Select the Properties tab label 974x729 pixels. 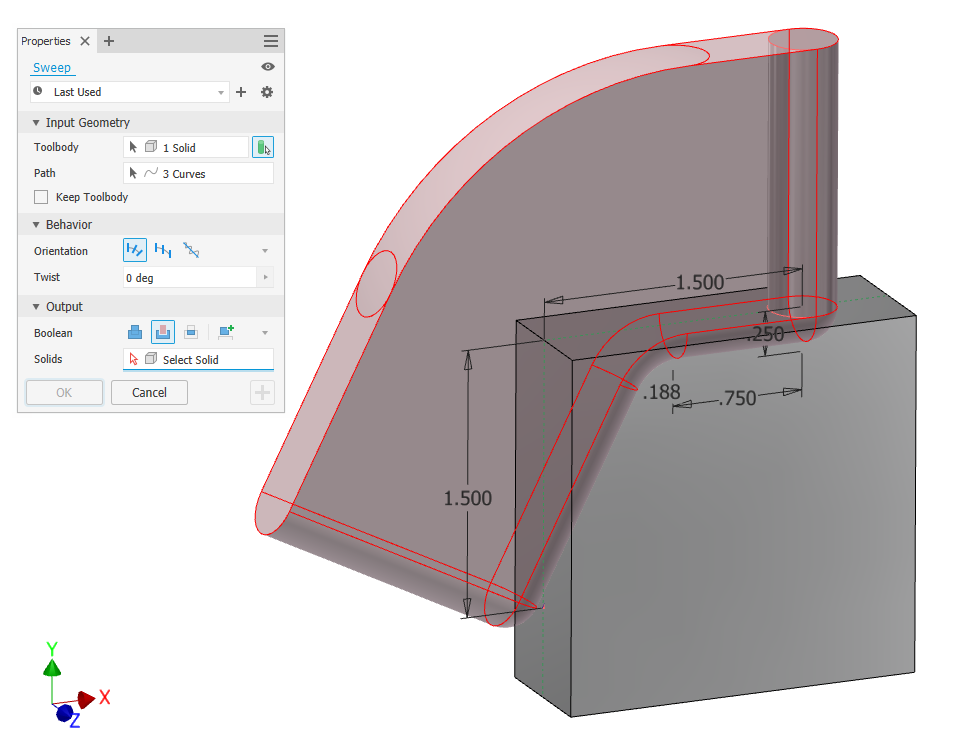click(45, 41)
